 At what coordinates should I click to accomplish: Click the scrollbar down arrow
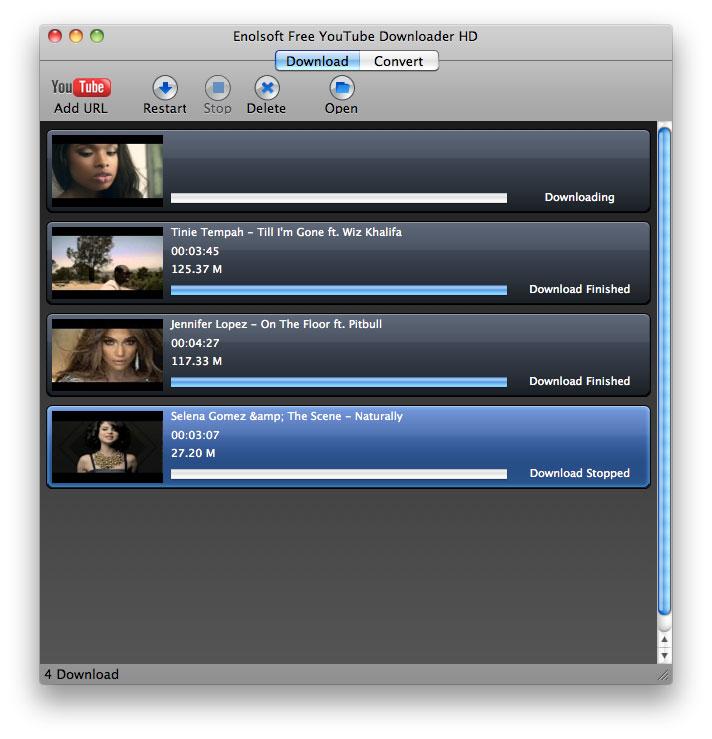pyautogui.click(x=664, y=656)
